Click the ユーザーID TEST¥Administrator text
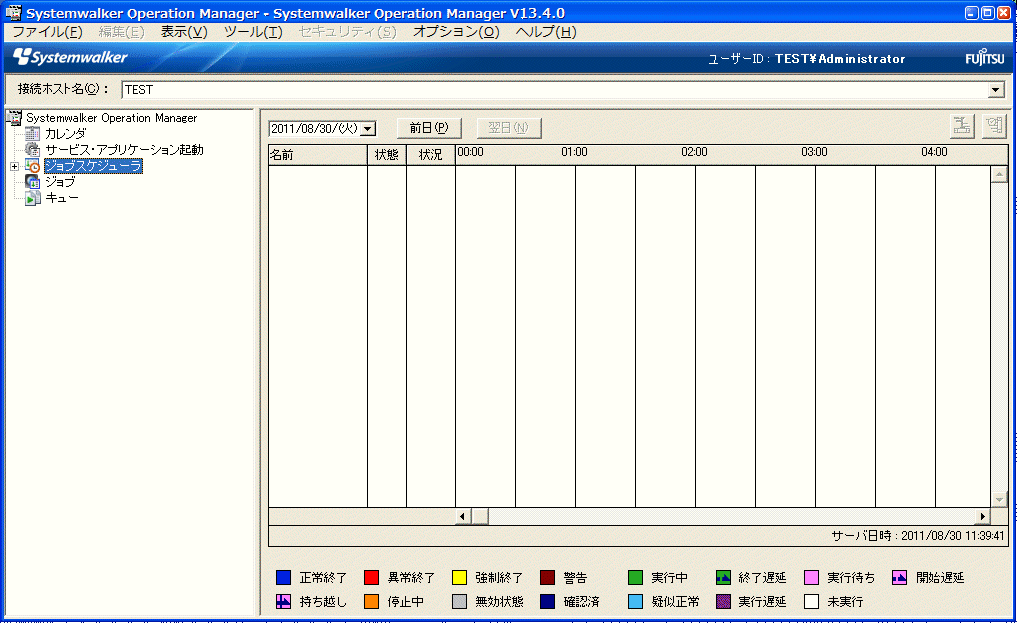The height and width of the screenshot is (623, 1017). tap(806, 59)
